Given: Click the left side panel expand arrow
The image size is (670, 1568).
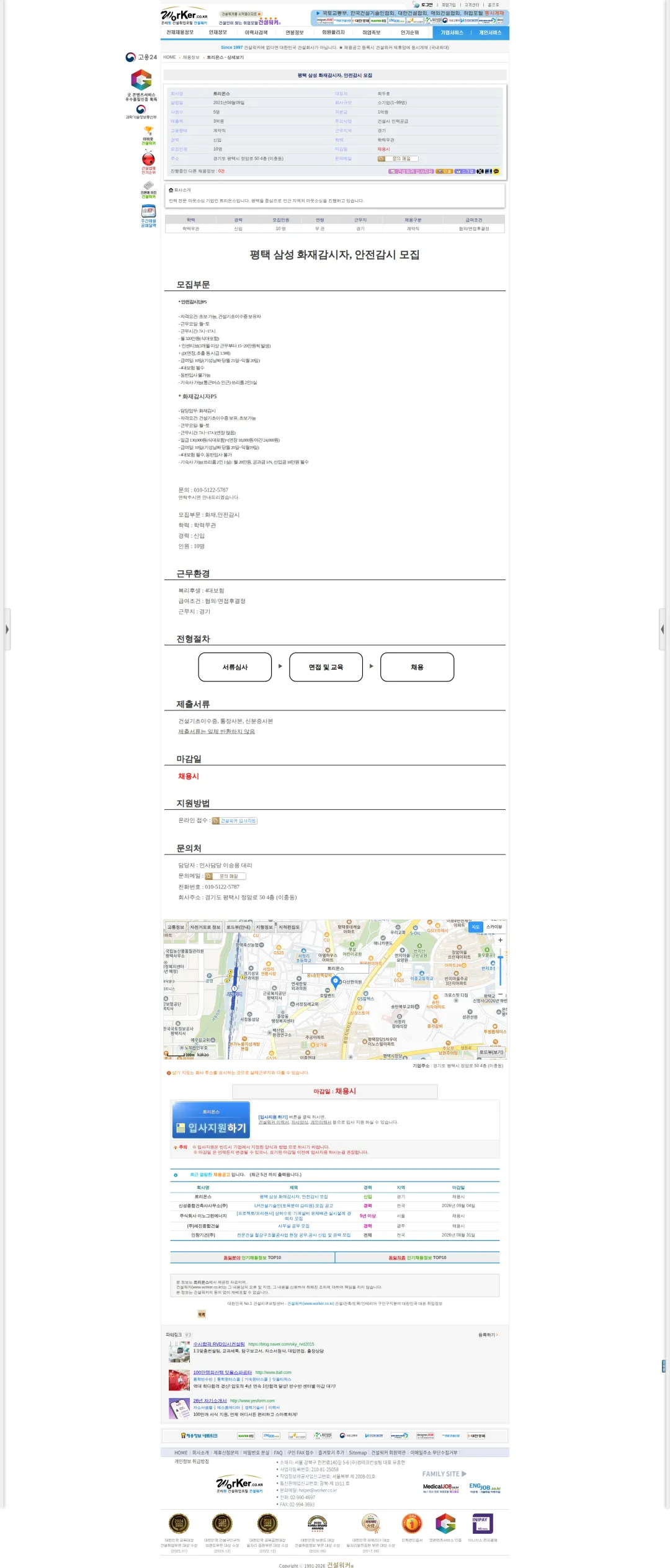Looking at the screenshot, I should pos(7,629).
